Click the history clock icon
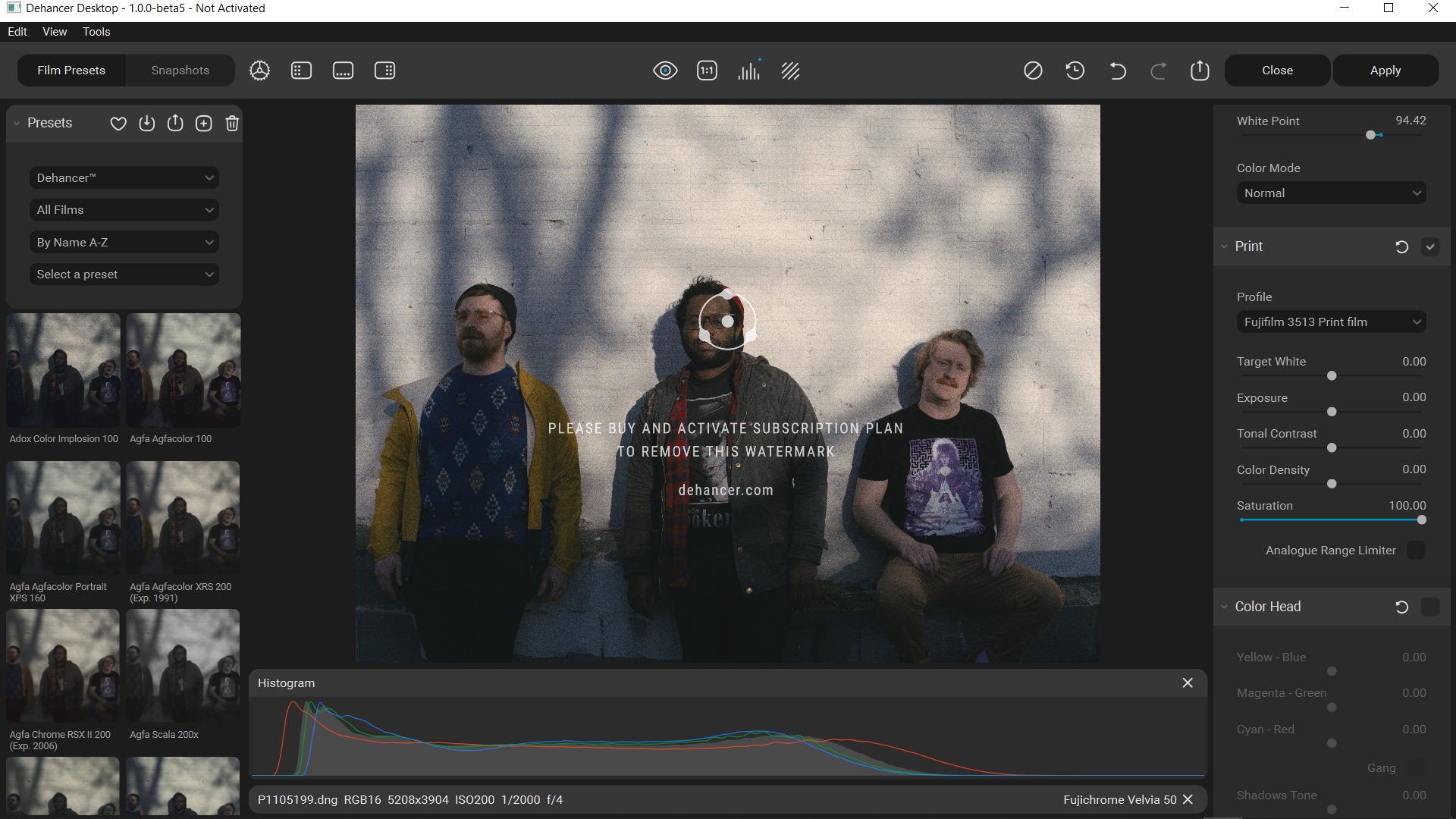The width and height of the screenshot is (1456, 819). coord(1075,71)
